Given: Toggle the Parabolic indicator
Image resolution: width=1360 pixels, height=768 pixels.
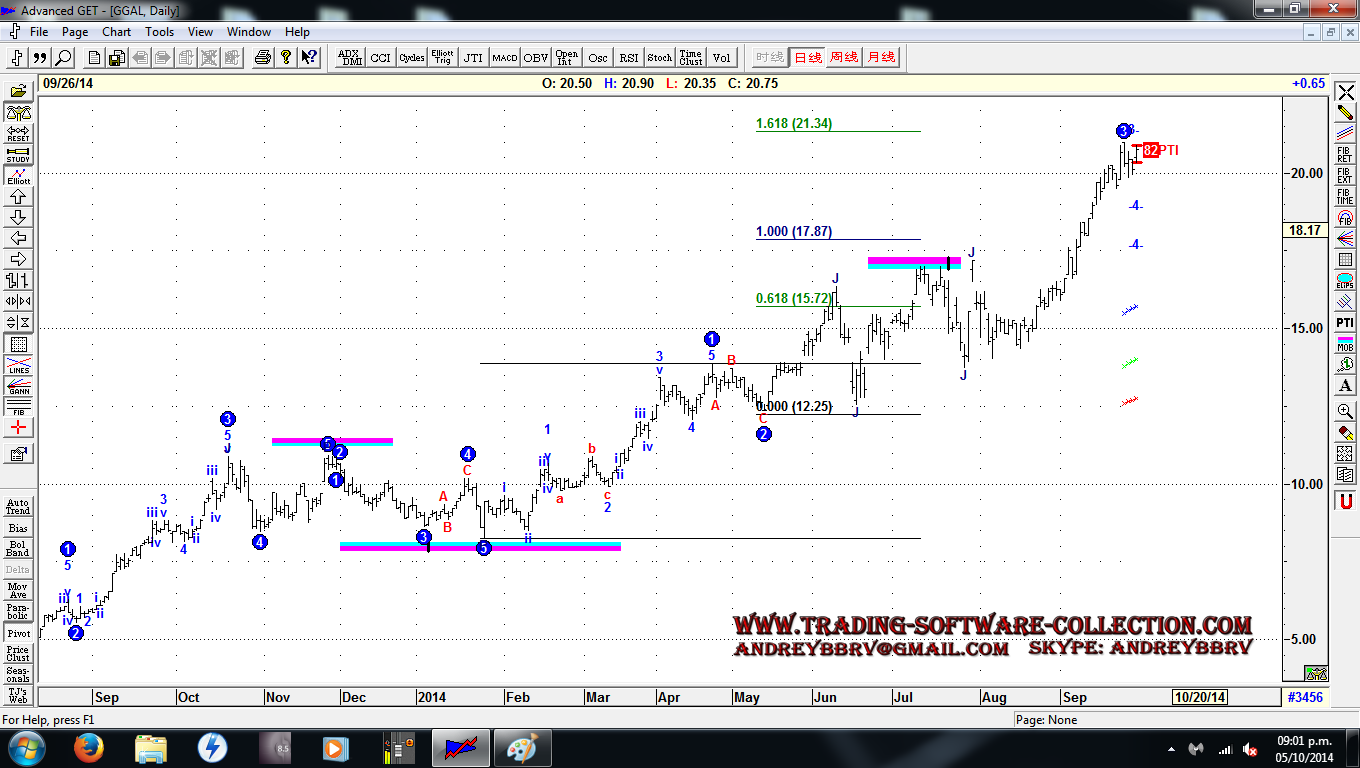Looking at the screenshot, I should click(18, 611).
